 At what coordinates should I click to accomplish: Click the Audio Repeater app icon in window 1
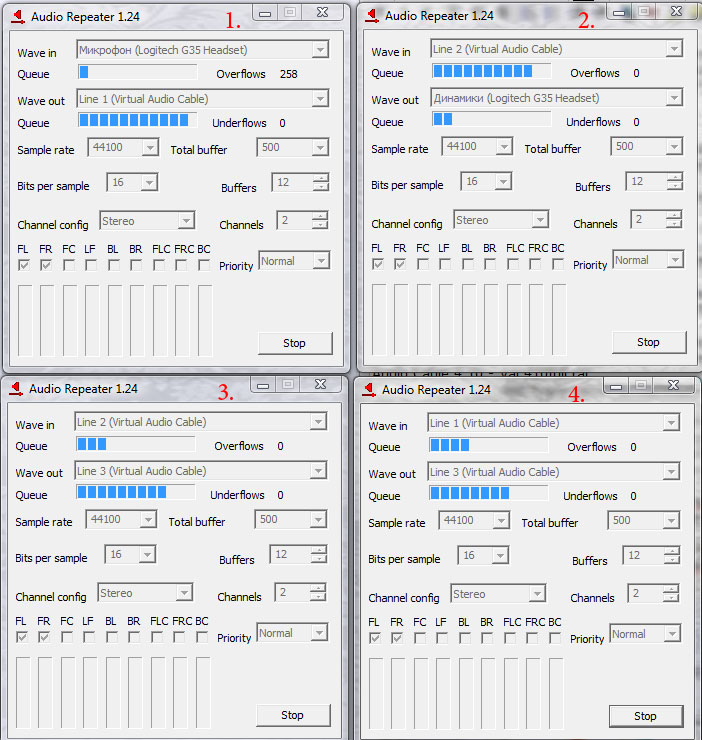coord(17,16)
